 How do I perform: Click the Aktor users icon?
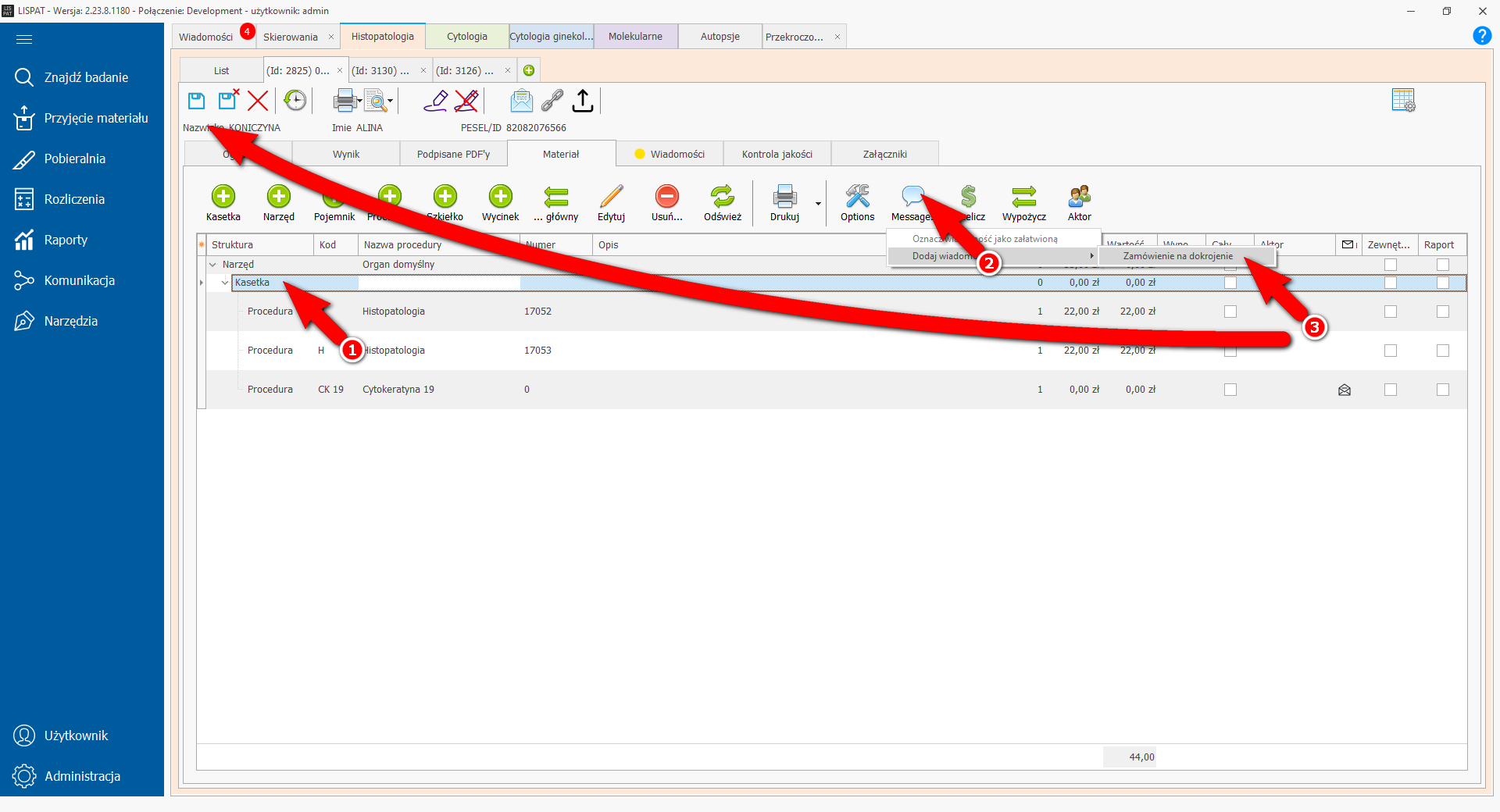1080,196
